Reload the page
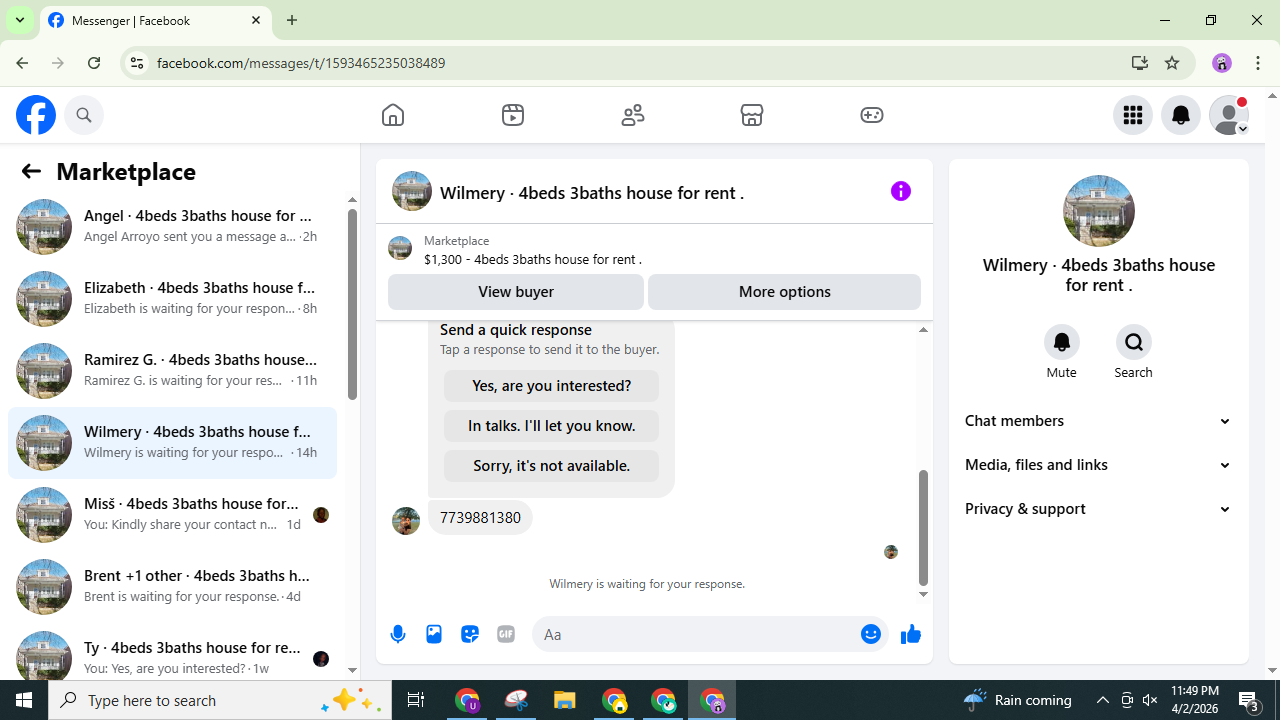Viewport: 1280px width, 720px height. pyautogui.click(x=94, y=63)
